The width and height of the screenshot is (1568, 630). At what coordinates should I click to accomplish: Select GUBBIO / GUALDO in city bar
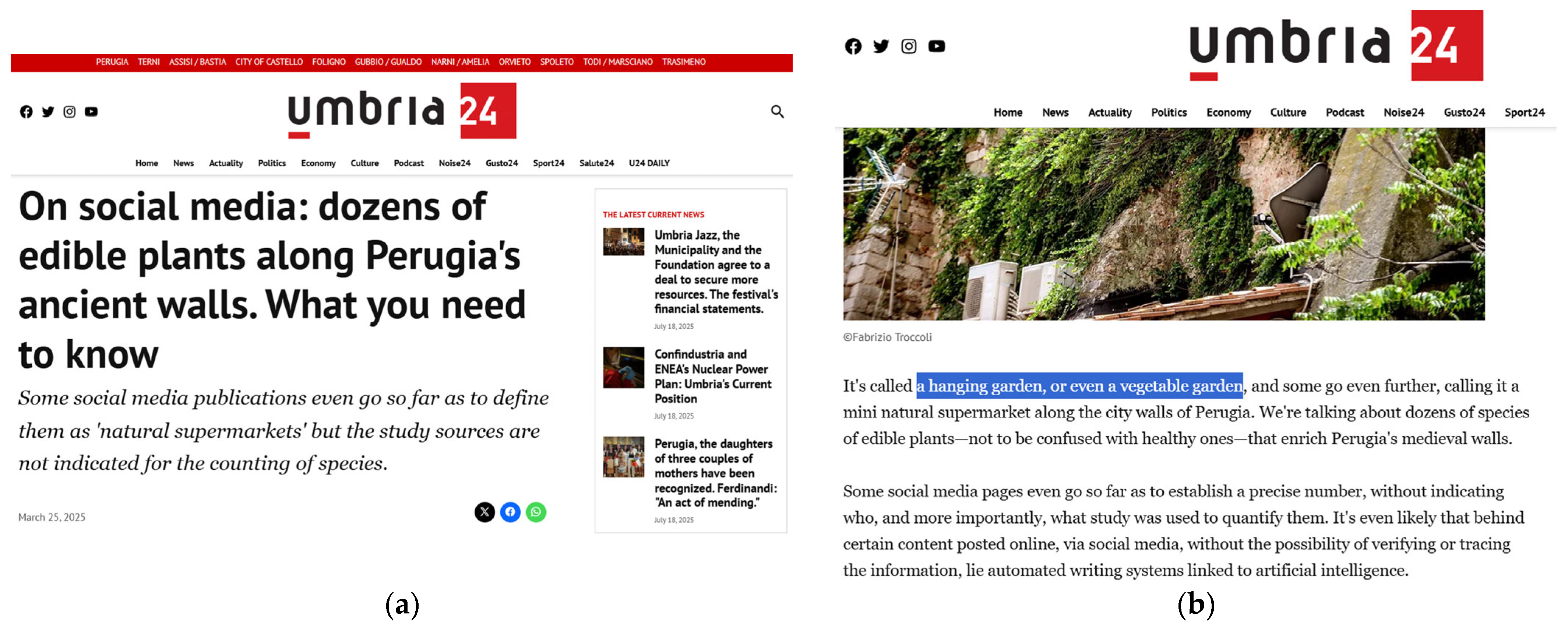(388, 62)
